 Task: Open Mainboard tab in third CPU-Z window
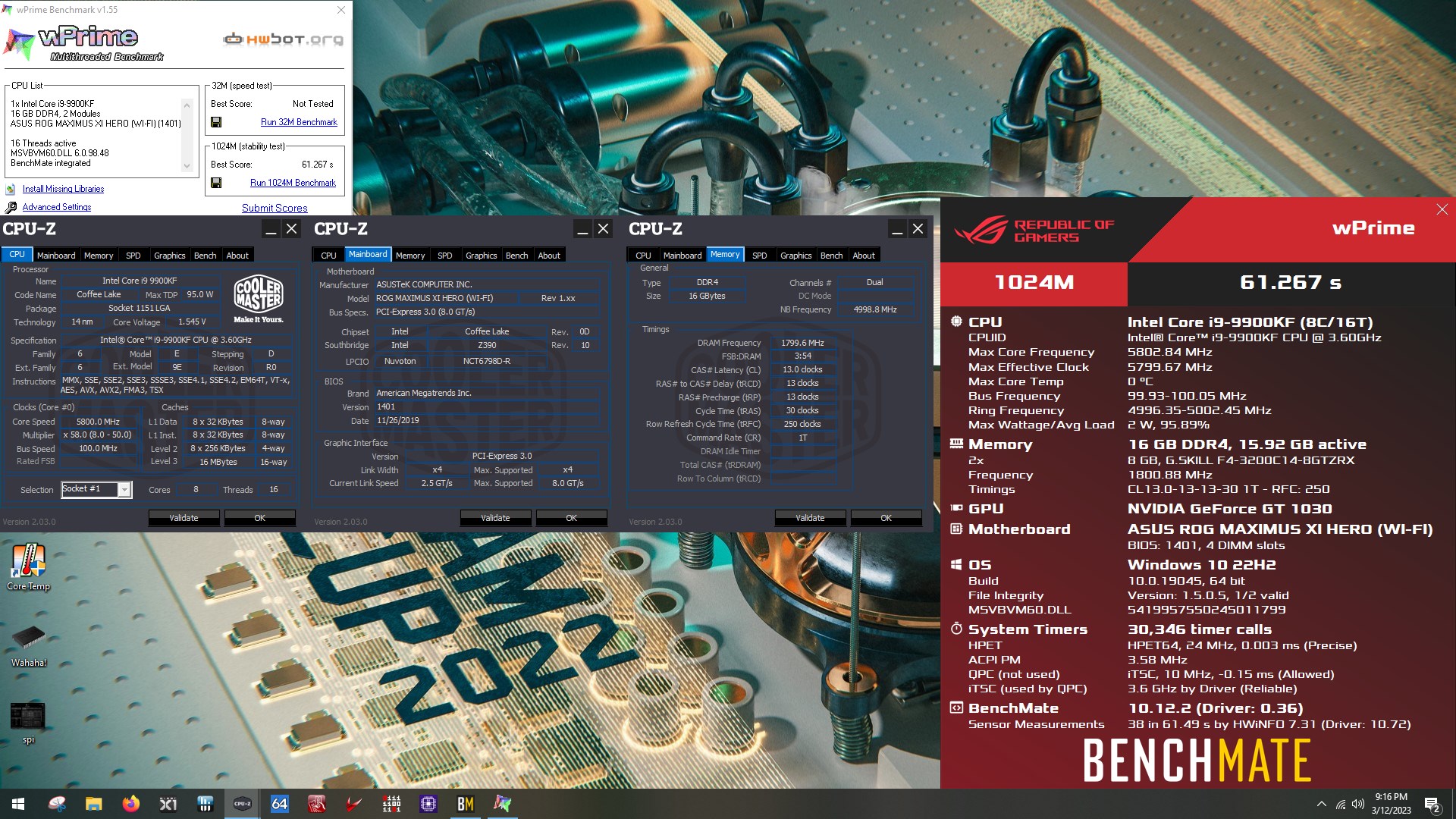(682, 256)
